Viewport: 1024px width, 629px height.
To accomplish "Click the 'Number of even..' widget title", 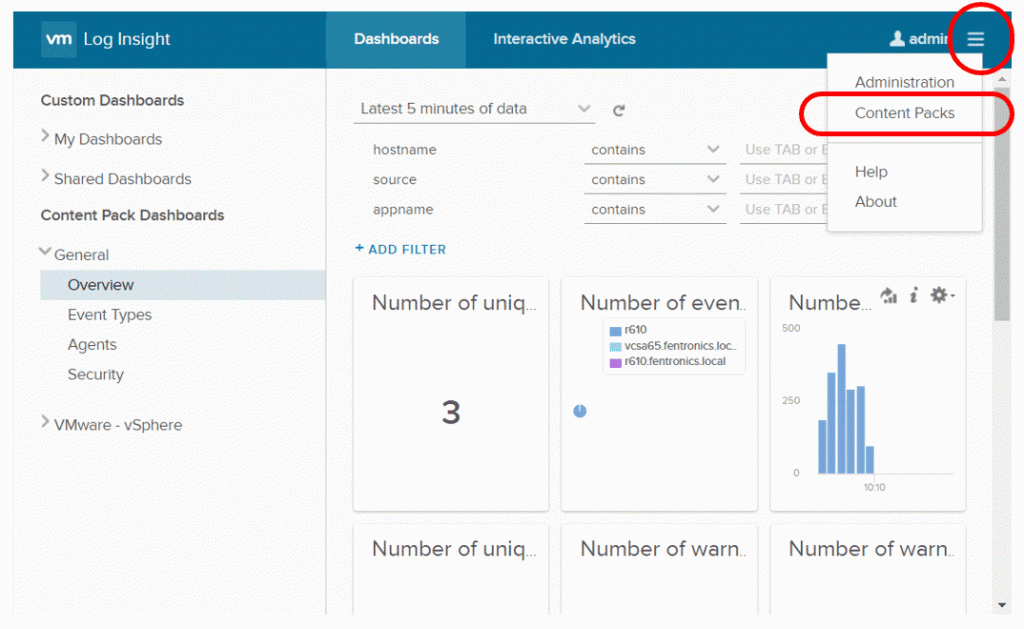I will pos(663,303).
